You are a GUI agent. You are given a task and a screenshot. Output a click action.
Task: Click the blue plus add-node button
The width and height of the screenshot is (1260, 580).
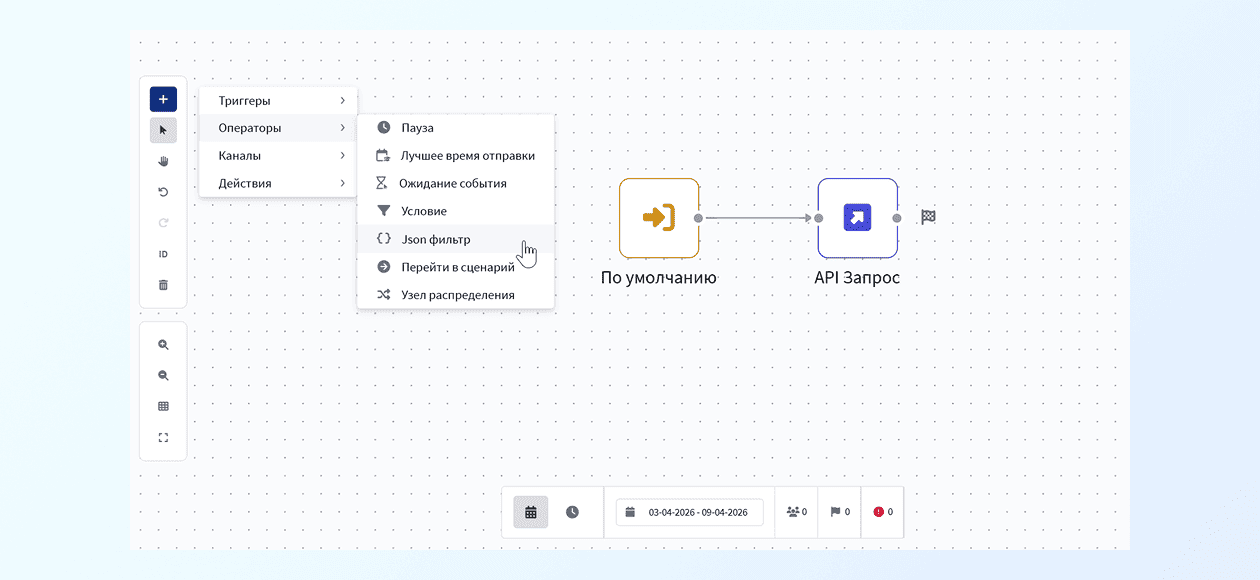pos(163,100)
